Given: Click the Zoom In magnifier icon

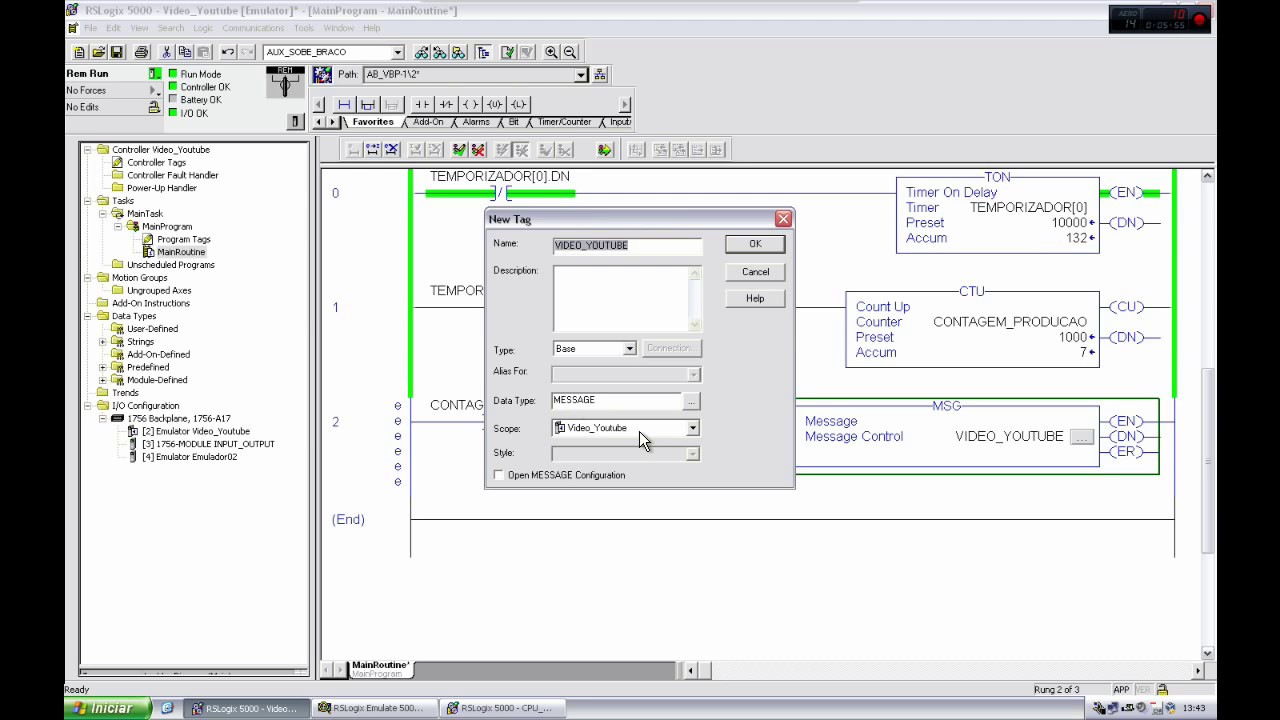Looking at the screenshot, I should pos(551,52).
